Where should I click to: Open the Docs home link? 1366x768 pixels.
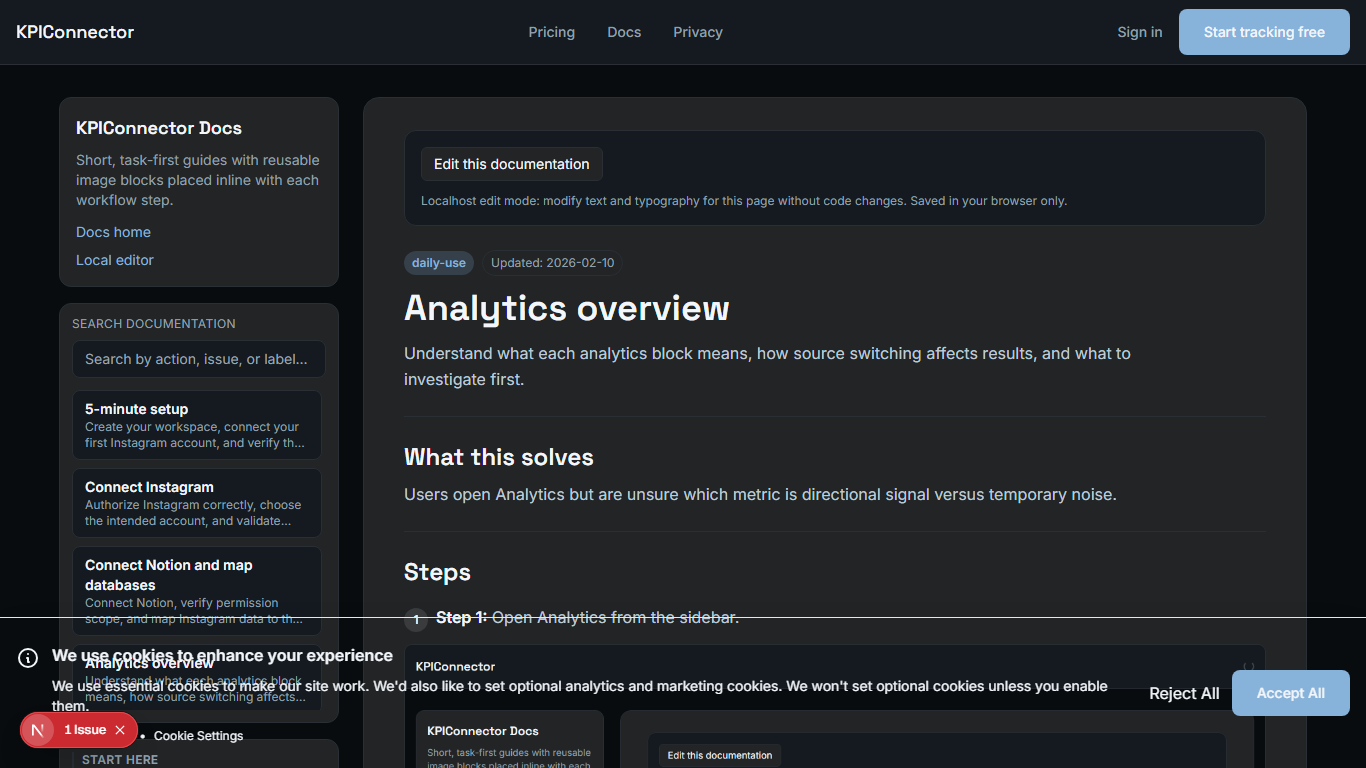113,232
